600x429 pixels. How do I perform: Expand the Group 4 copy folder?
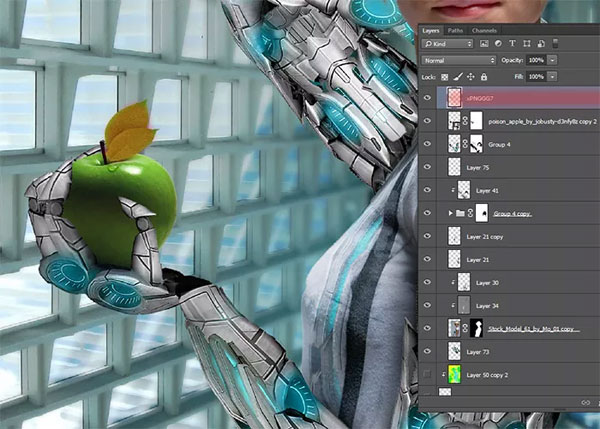(451, 213)
